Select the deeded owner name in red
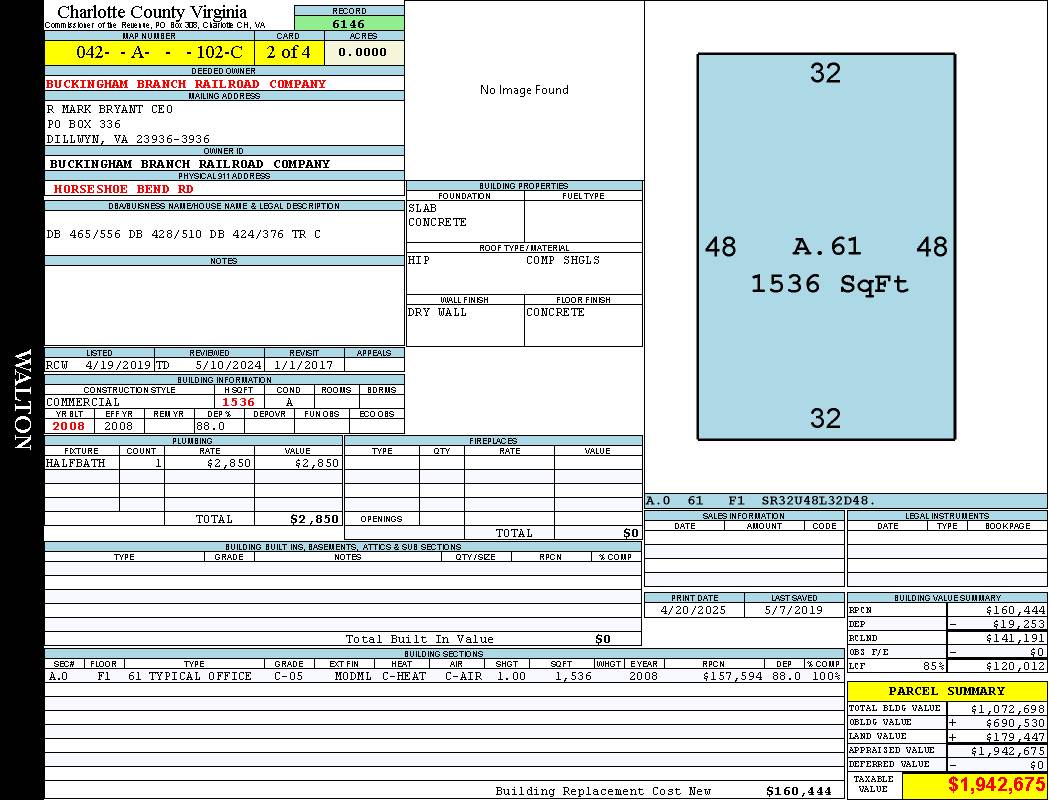 coord(187,84)
